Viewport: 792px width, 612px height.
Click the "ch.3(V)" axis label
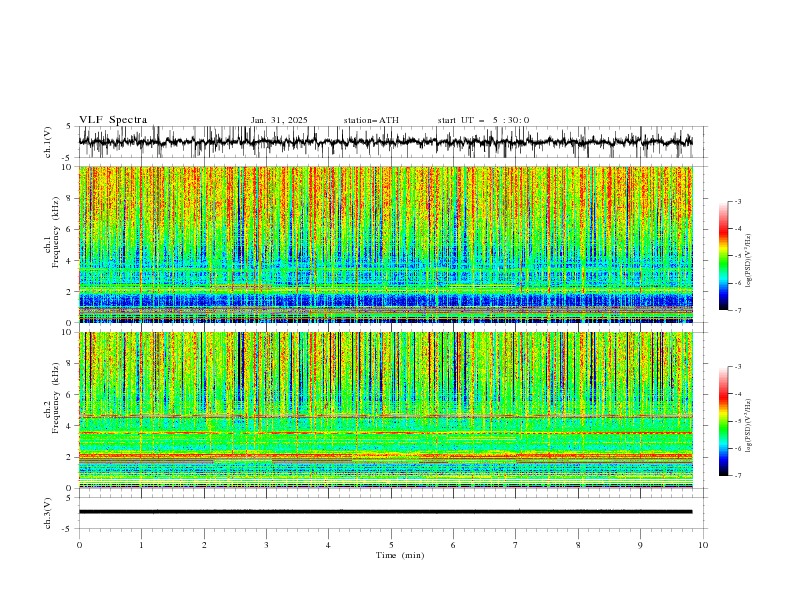pyautogui.click(x=48, y=513)
